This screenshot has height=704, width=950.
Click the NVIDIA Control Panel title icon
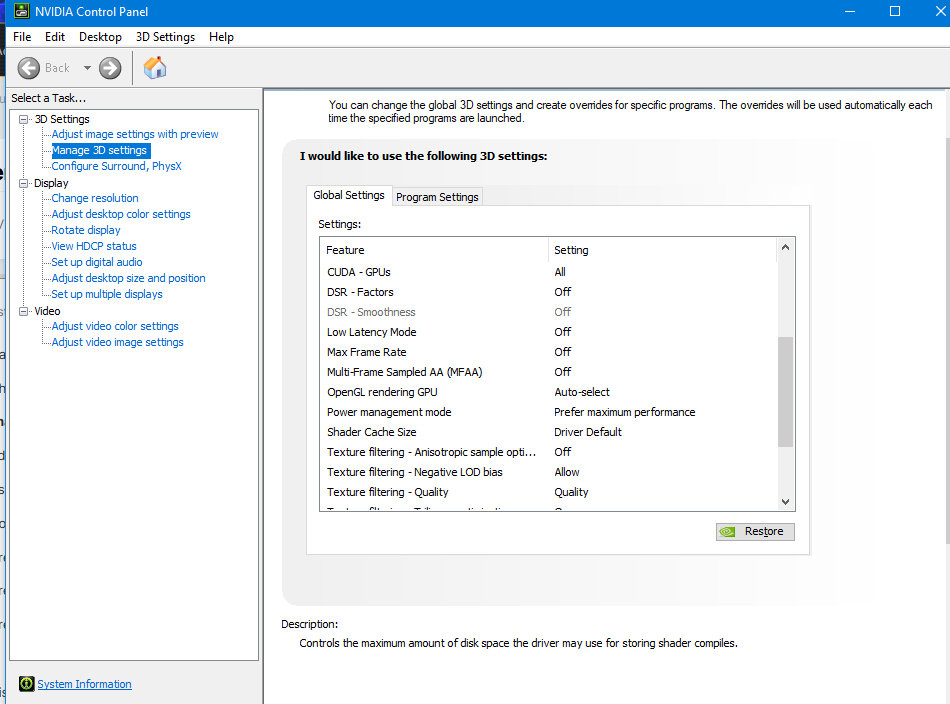[21, 11]
